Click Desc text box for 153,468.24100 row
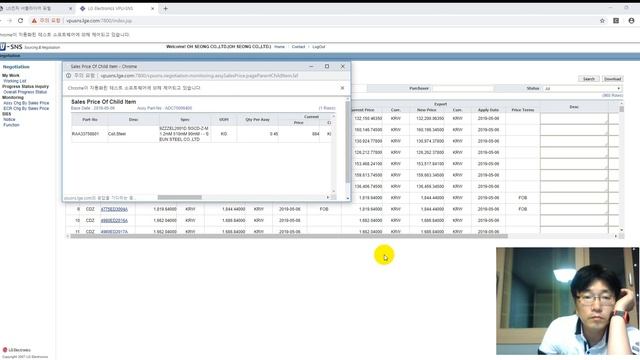This screenshot has height=360, width=640. coord(574,164)
